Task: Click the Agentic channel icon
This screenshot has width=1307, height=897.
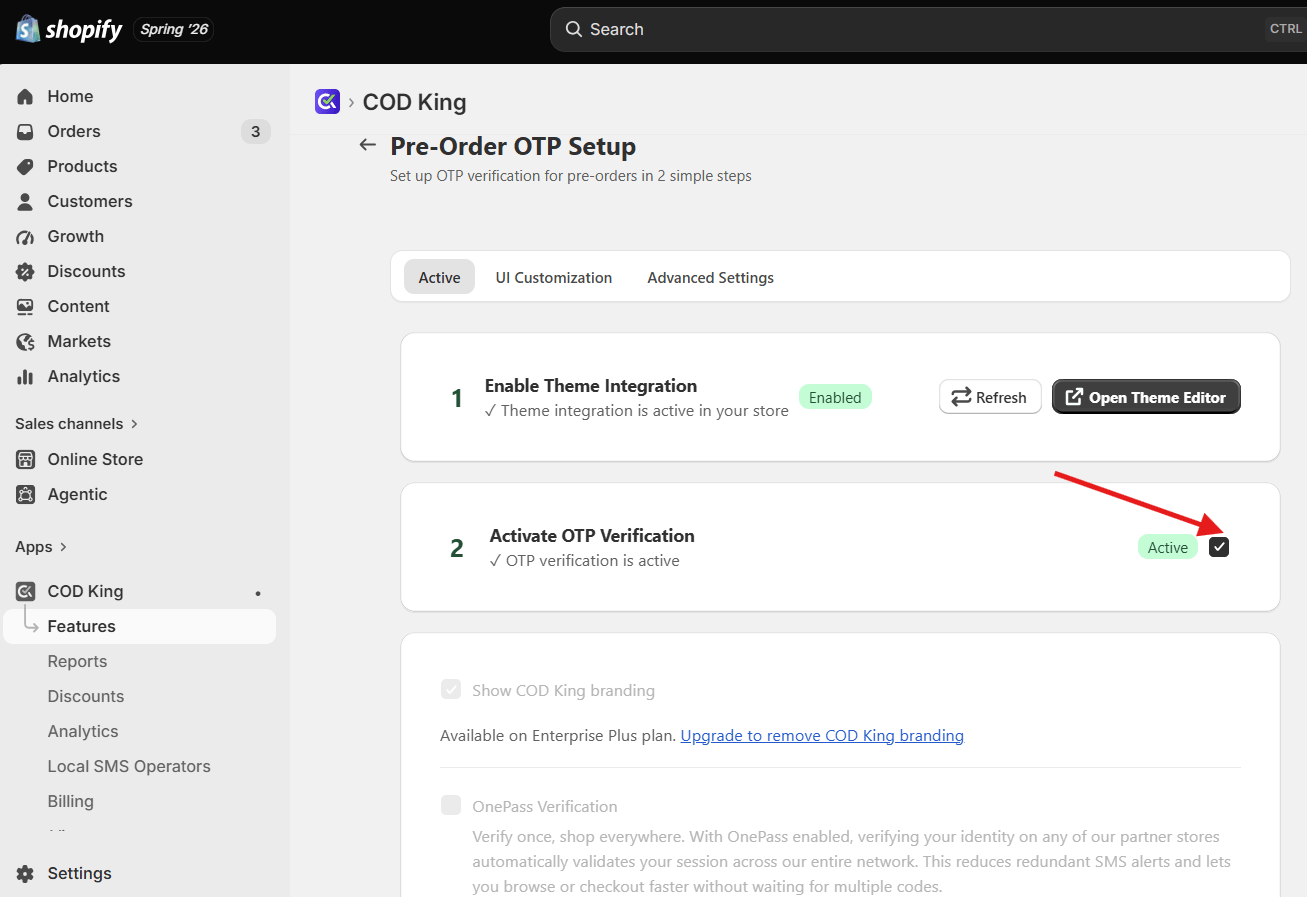Action: [26, 494]
